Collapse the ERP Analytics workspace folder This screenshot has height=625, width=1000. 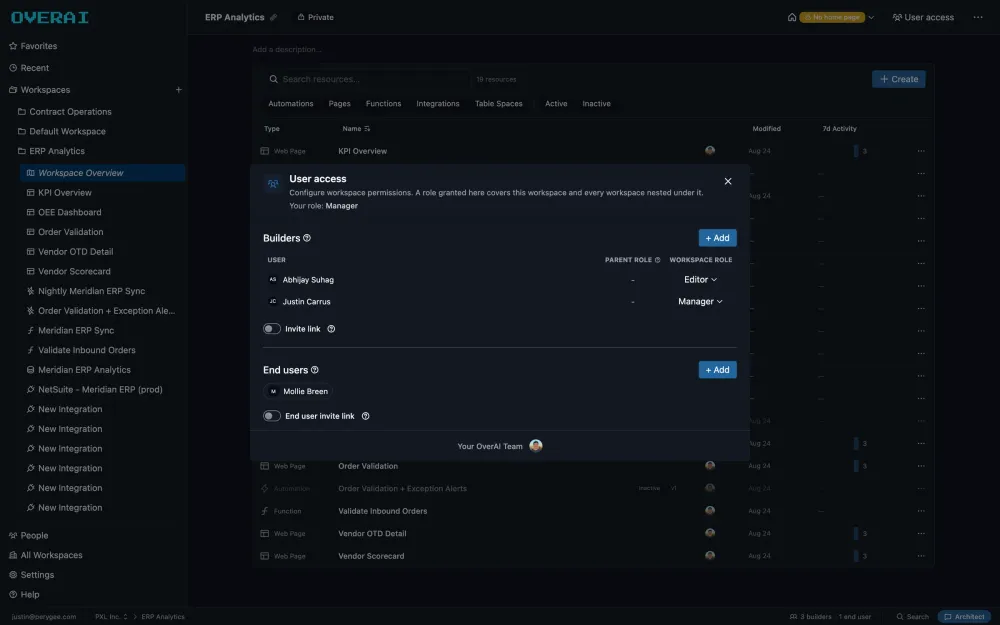[51, 151]
